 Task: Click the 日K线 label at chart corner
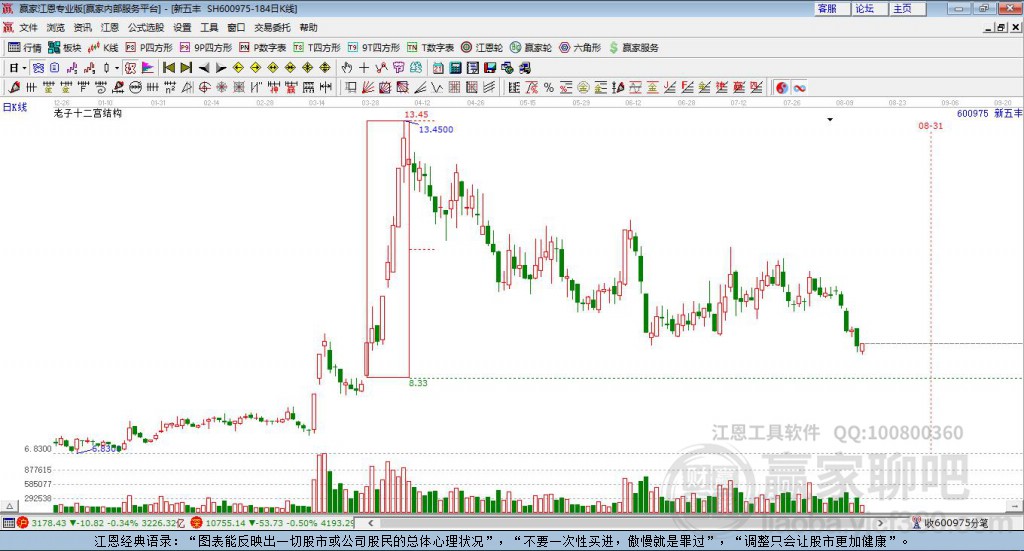14,107
